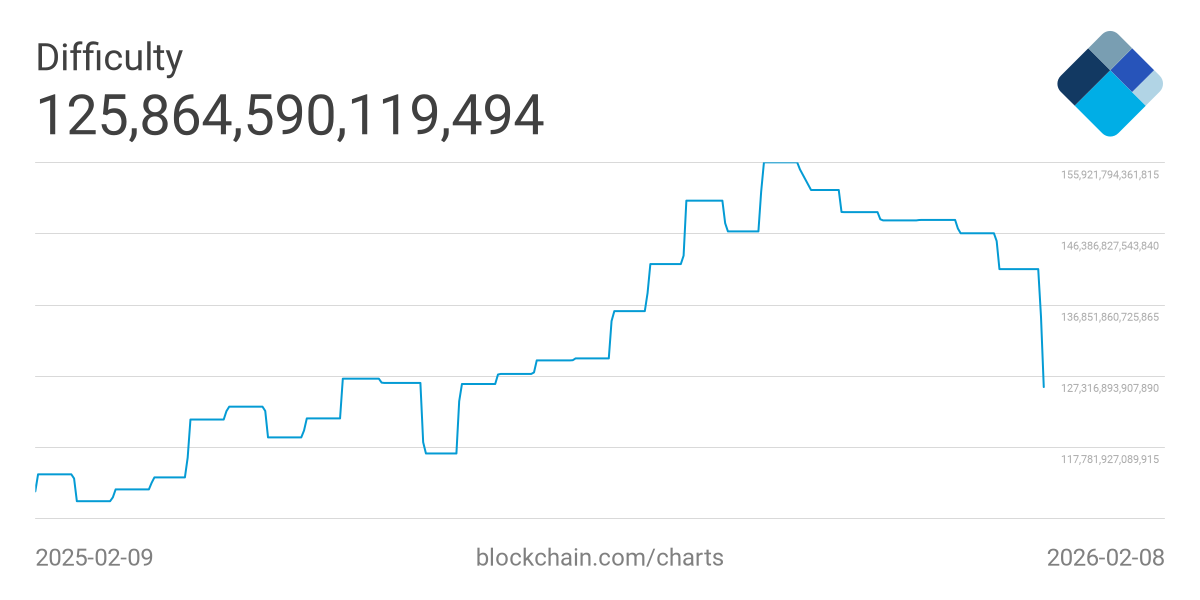Click the highest peak plateau of the line
1200x600 pixels.
tap(780, 162)
